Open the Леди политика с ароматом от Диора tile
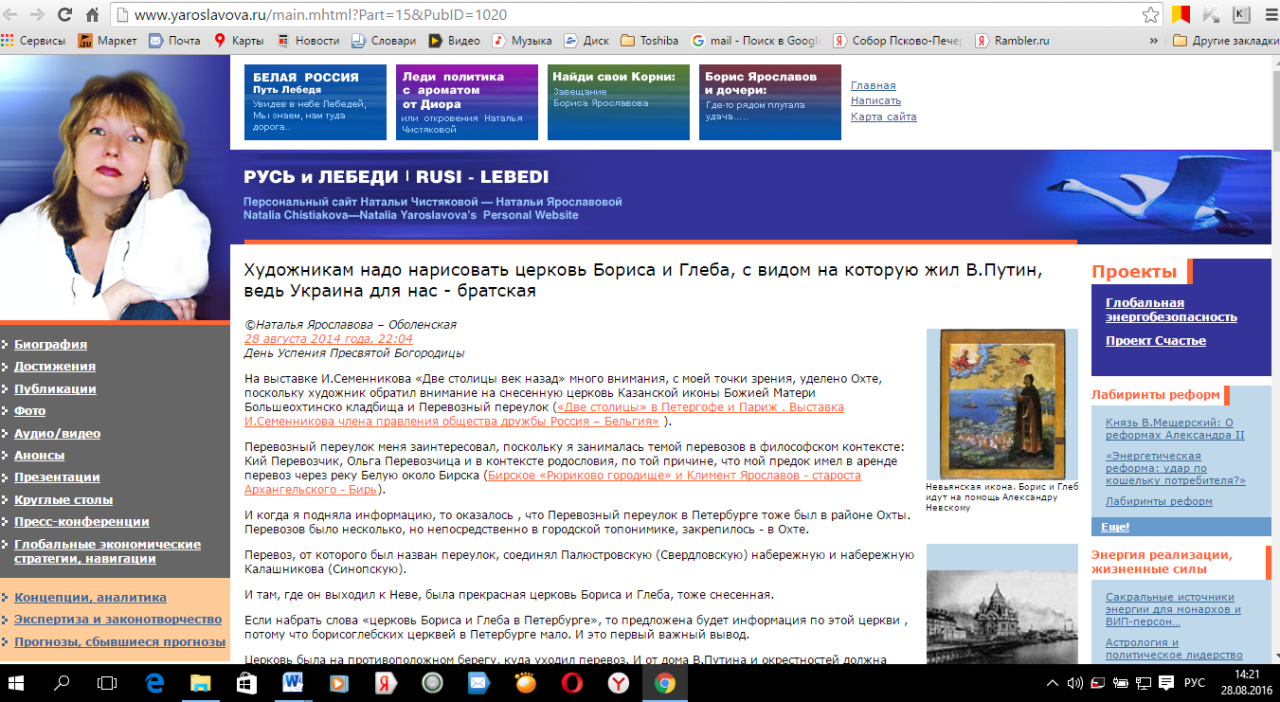The image size is (1280, 702). click(x=467, y=102)
